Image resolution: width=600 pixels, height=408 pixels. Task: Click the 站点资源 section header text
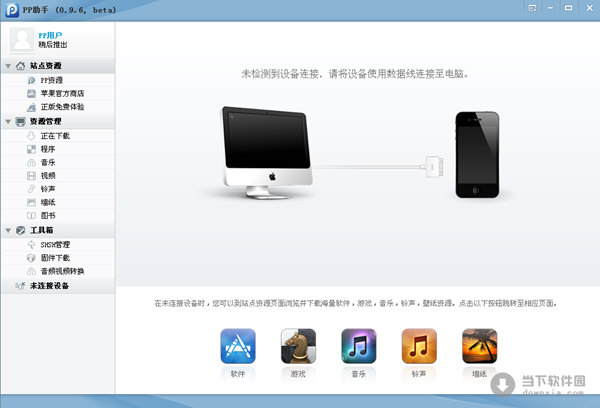pos(46,66)
